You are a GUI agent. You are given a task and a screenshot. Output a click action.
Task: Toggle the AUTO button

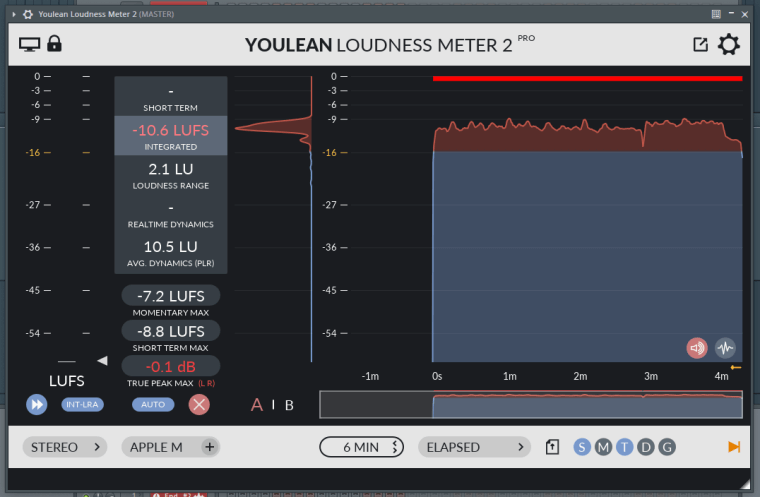153,404
